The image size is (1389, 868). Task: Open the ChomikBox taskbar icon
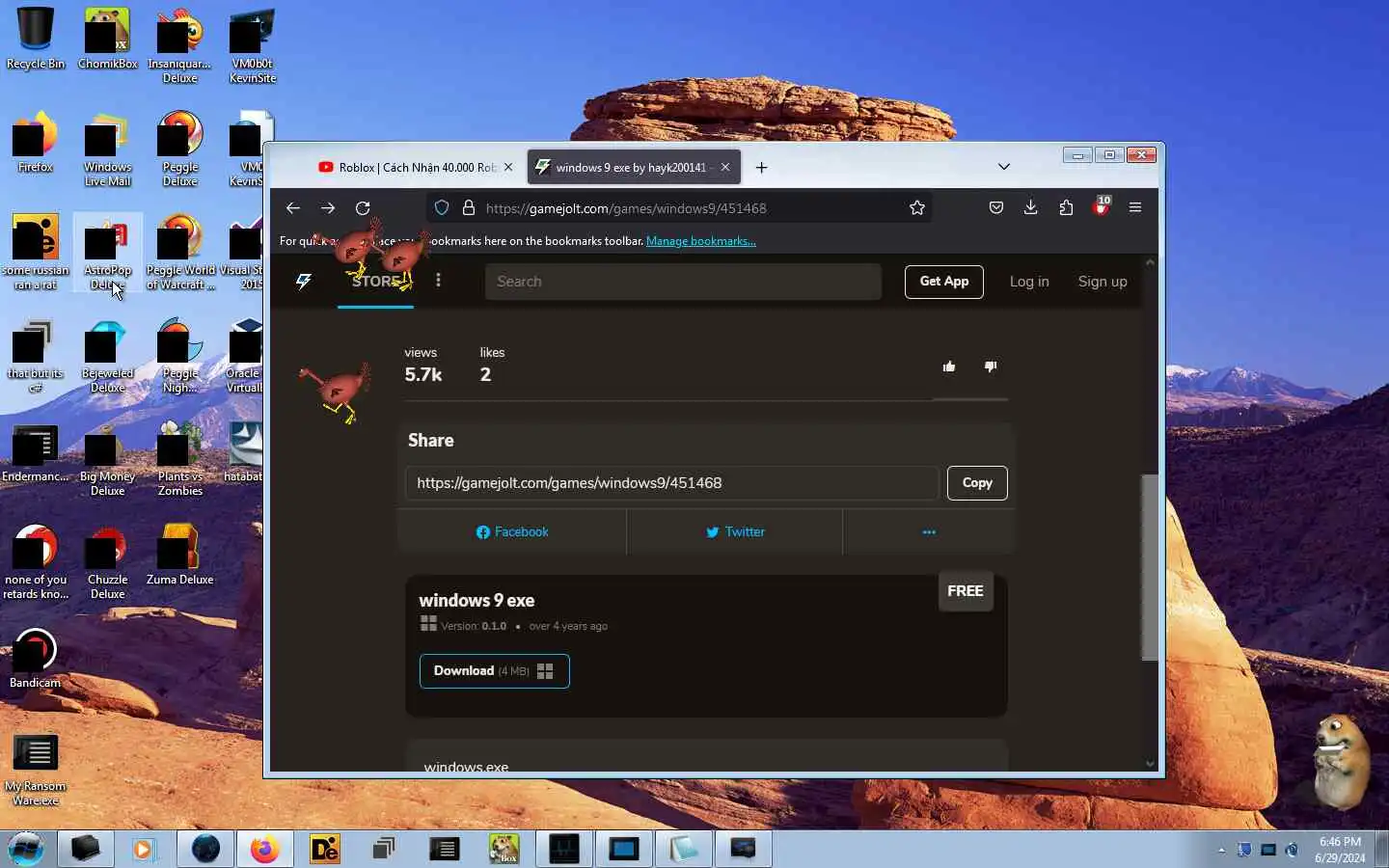coord(504,849)
